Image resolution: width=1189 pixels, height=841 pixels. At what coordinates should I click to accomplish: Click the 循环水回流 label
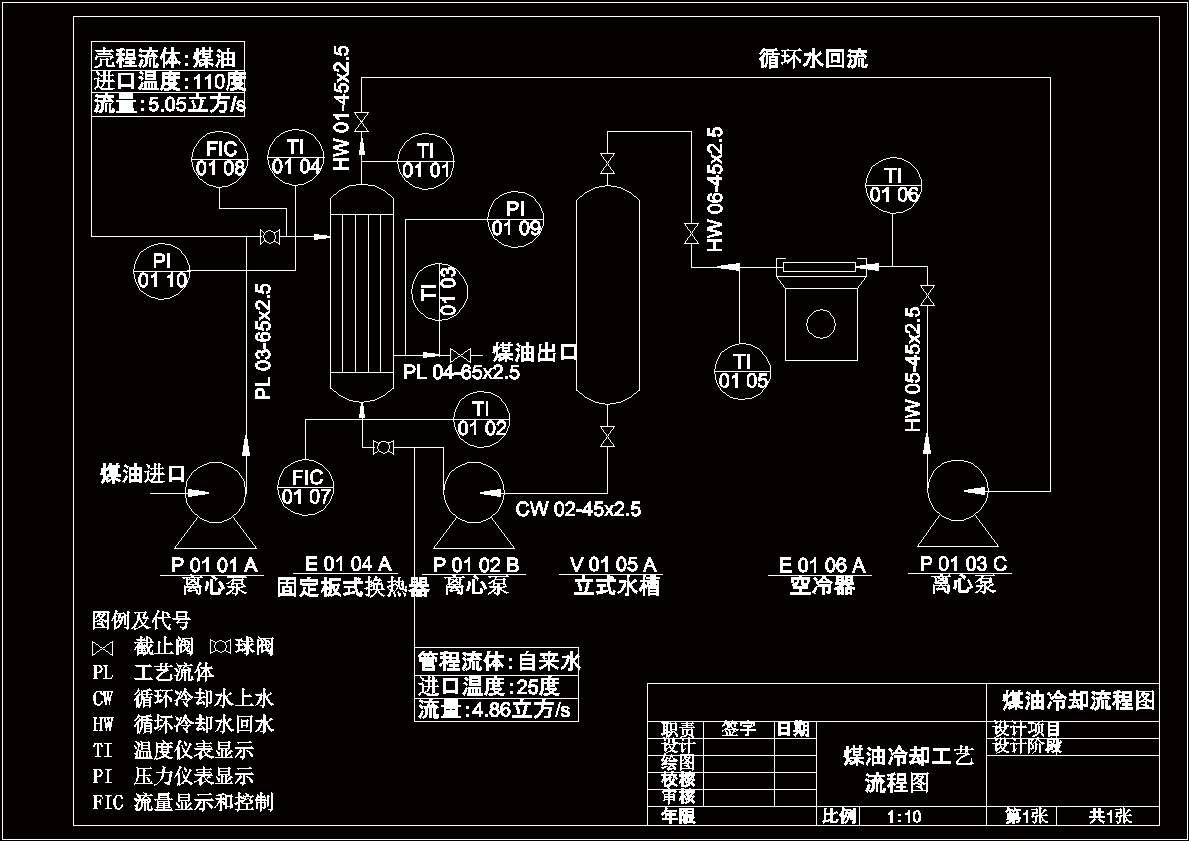[813, 58]
